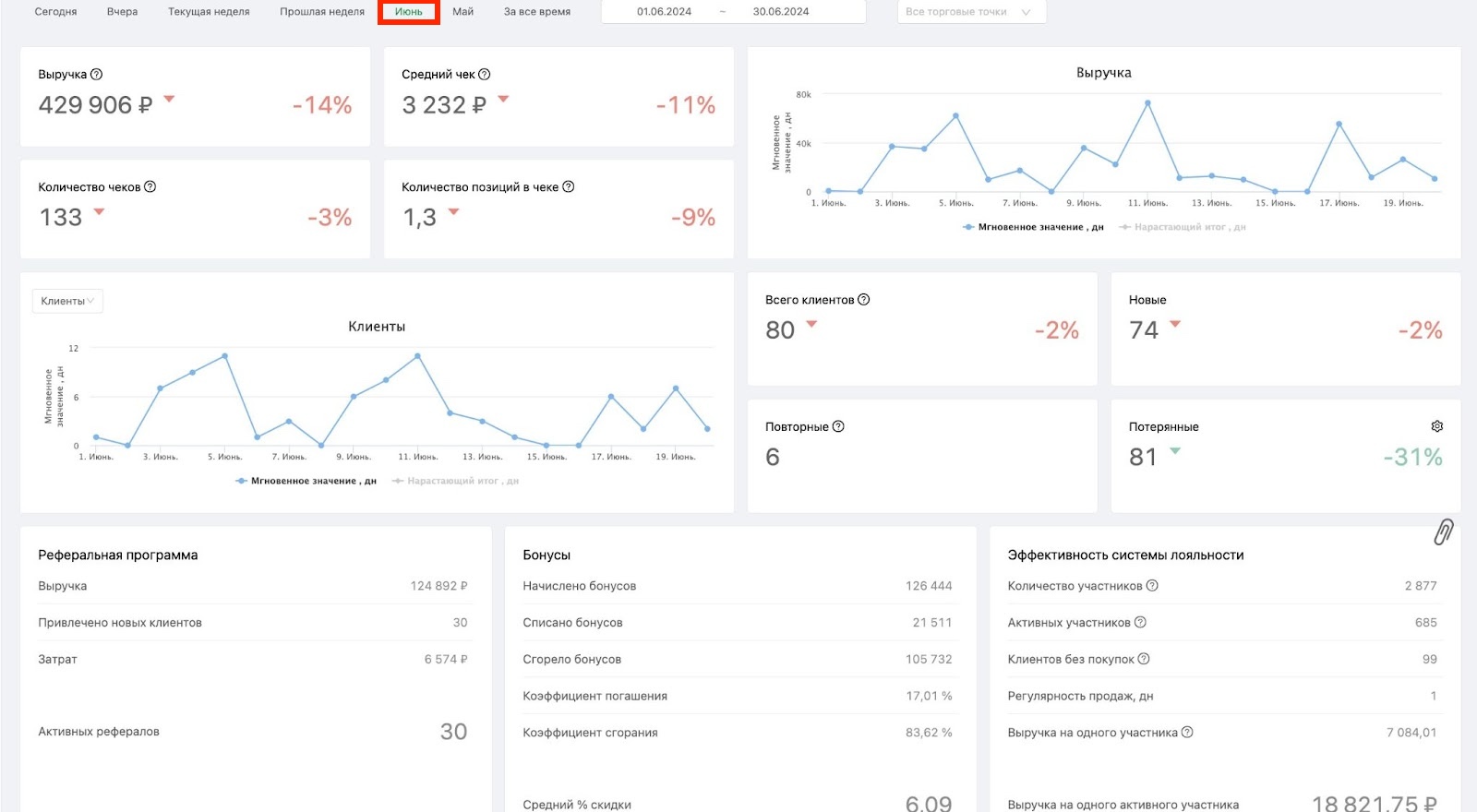Viewport: 1477px width, 812px height.
Task: Switch to the Май period tab
Action: pyautogui.click(x=463, y=12)
